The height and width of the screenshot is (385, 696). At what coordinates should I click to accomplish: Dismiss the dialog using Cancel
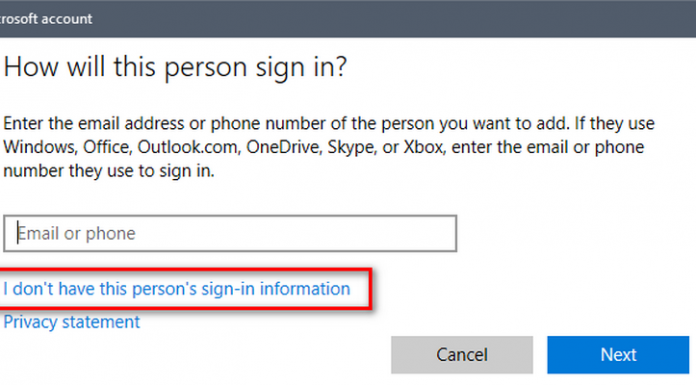(x=462, y=354)
